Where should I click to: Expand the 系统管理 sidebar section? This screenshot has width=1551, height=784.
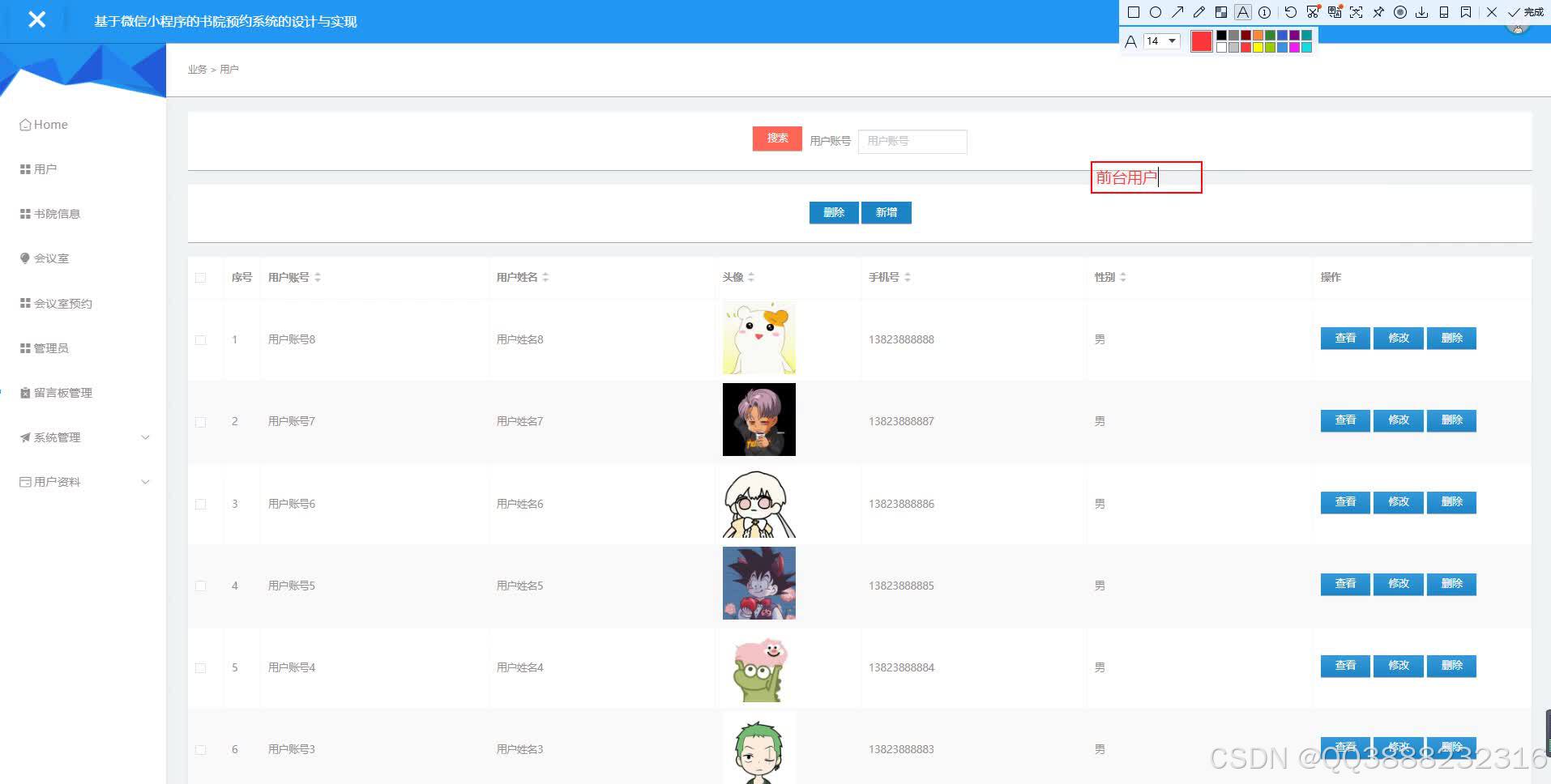[x=81, y=437]
